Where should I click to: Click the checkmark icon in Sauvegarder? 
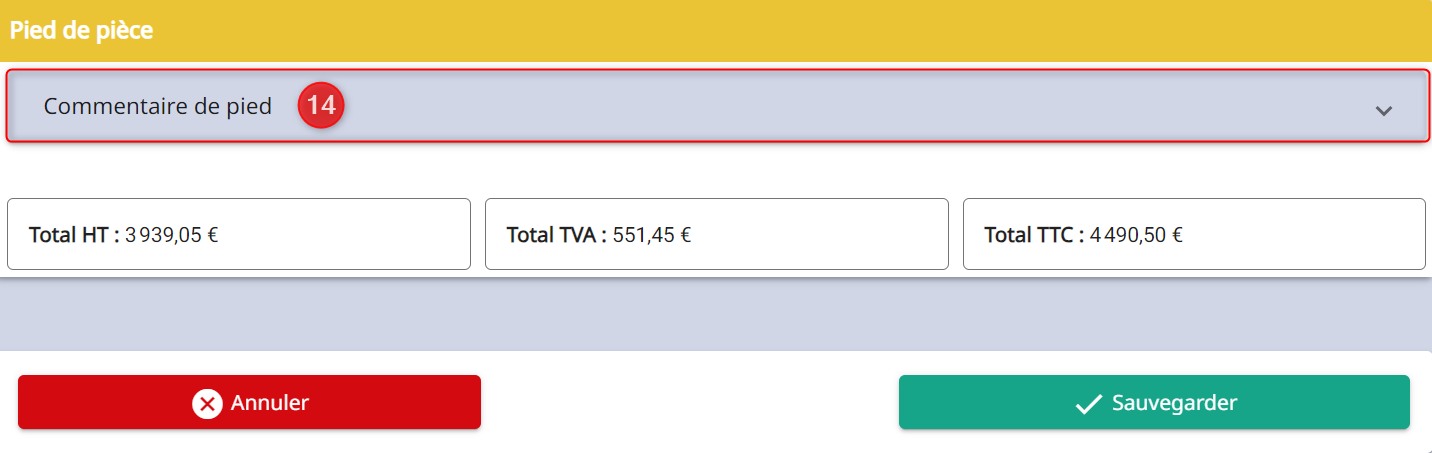(x=1088, y=403)
